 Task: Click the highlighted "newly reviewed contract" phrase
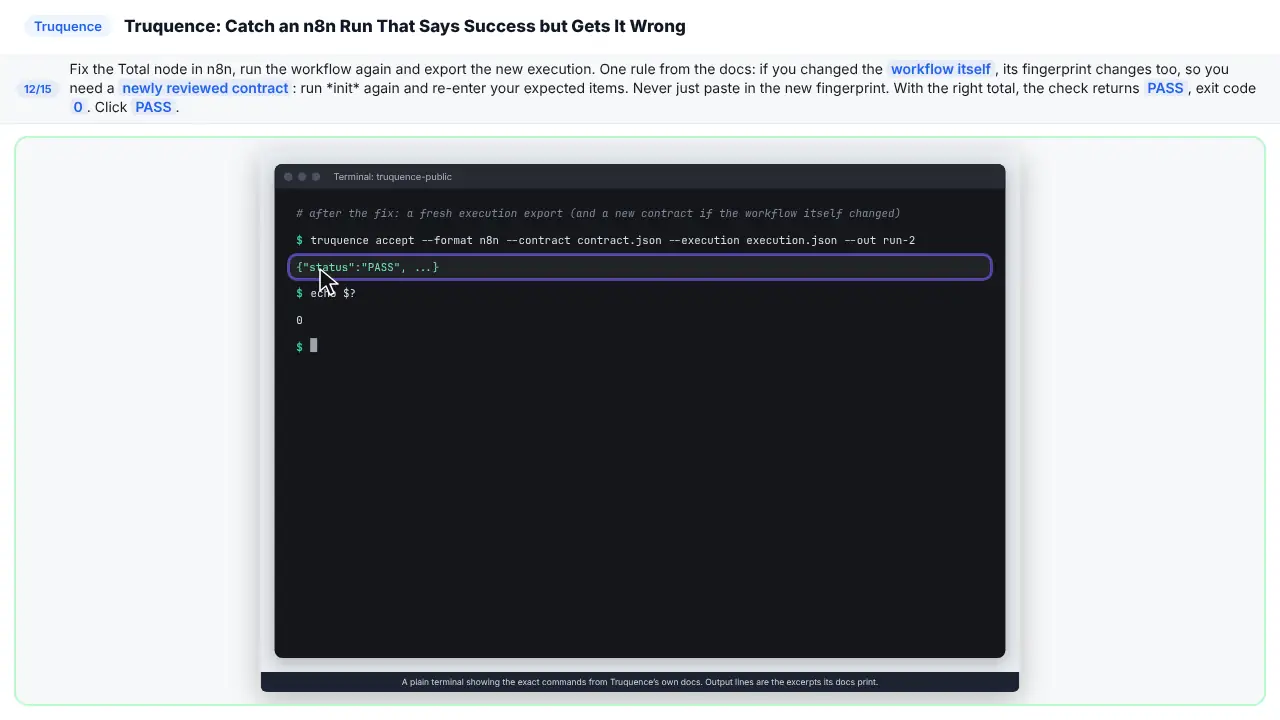[x=205, y=88]
